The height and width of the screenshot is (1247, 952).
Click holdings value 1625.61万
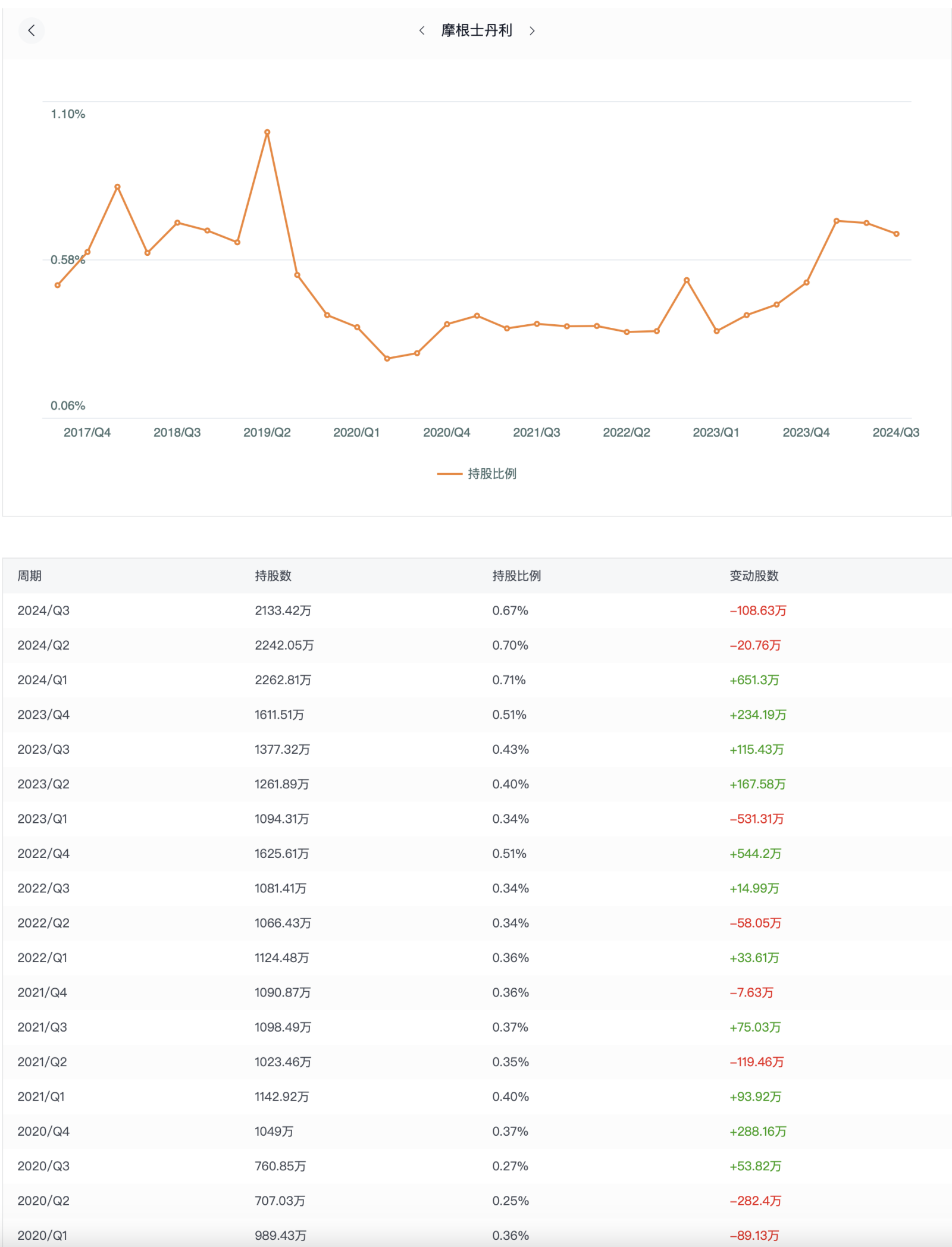(282, 854)
